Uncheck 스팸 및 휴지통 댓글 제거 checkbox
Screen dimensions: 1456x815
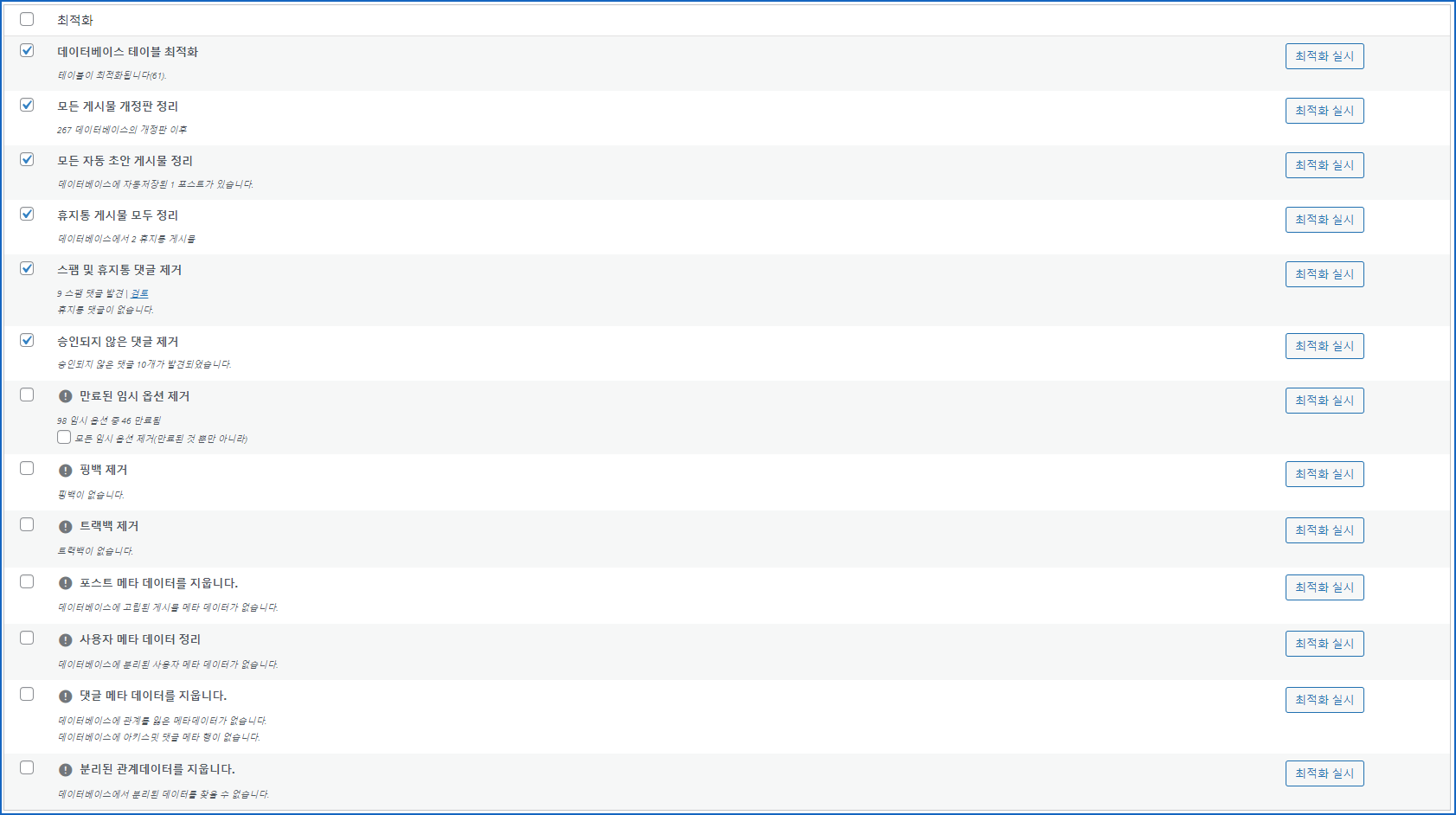tap(27, 268)
